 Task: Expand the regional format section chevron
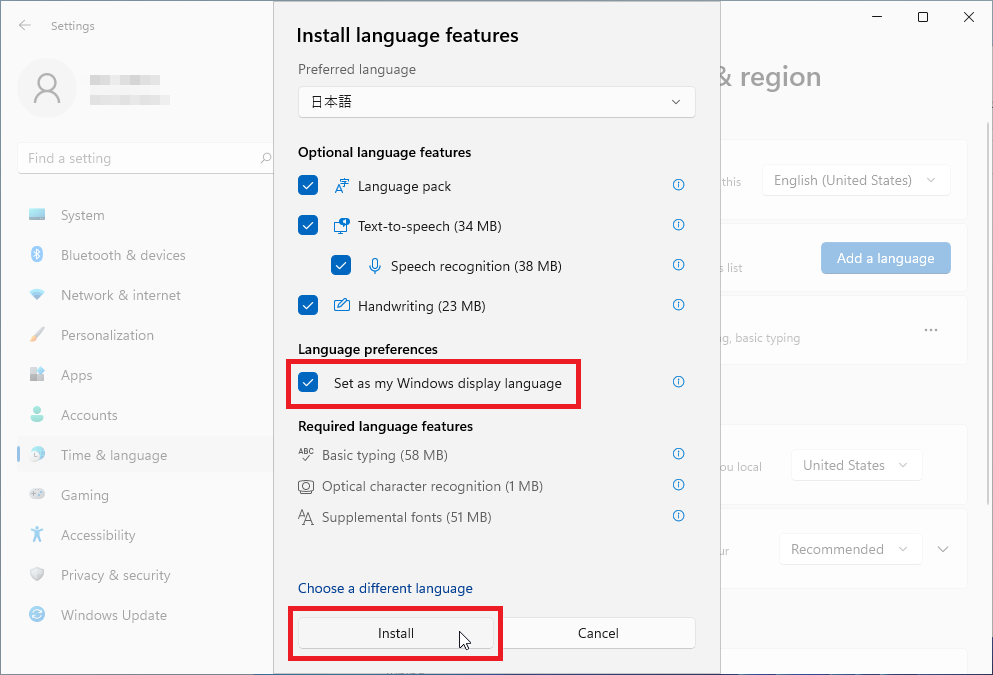pyautogui.click(x=943, y=549)
